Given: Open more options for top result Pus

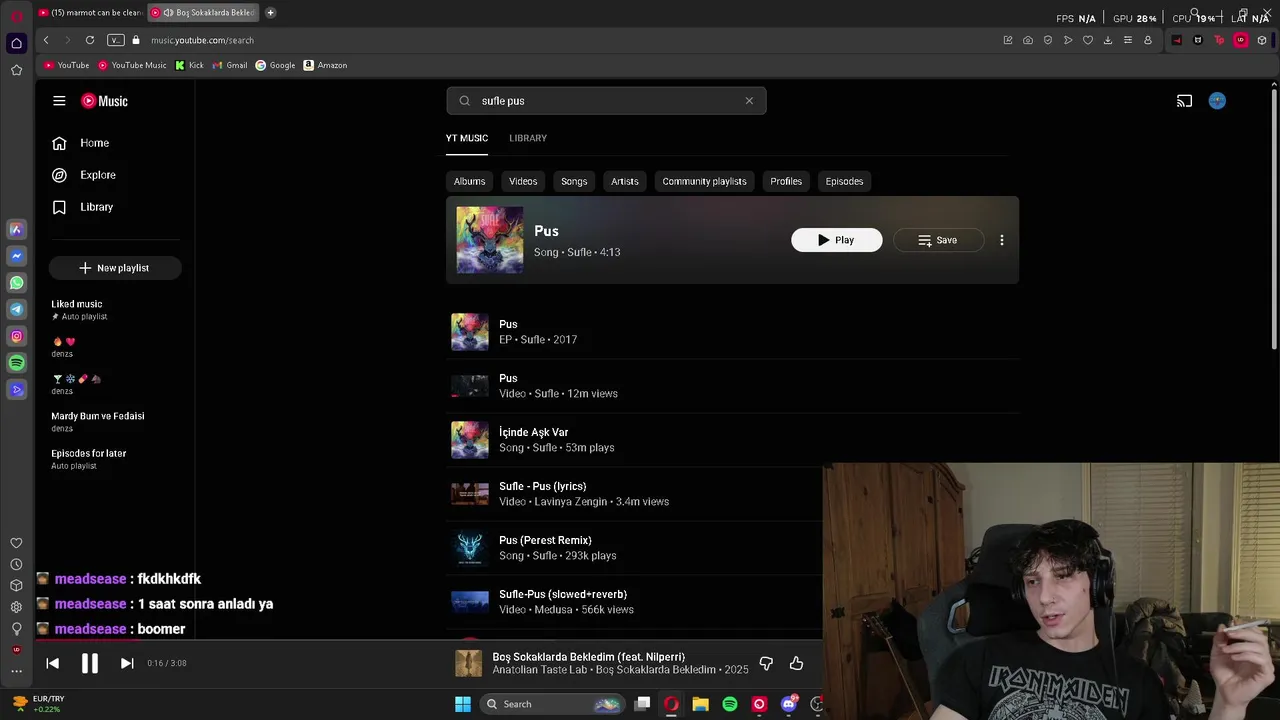Looking at the screenshot, I should tap(1002, 240).
